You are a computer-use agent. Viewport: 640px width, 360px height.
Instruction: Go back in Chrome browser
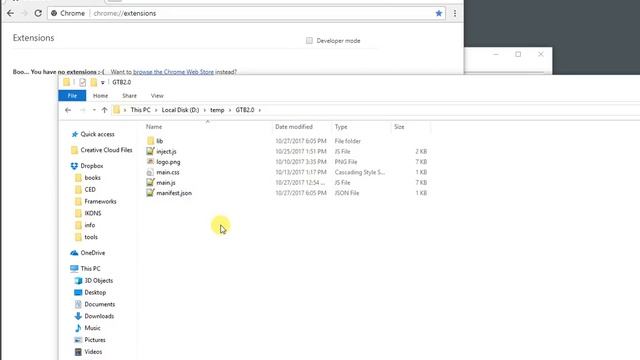pyautogui.click(x=11, y=13)
